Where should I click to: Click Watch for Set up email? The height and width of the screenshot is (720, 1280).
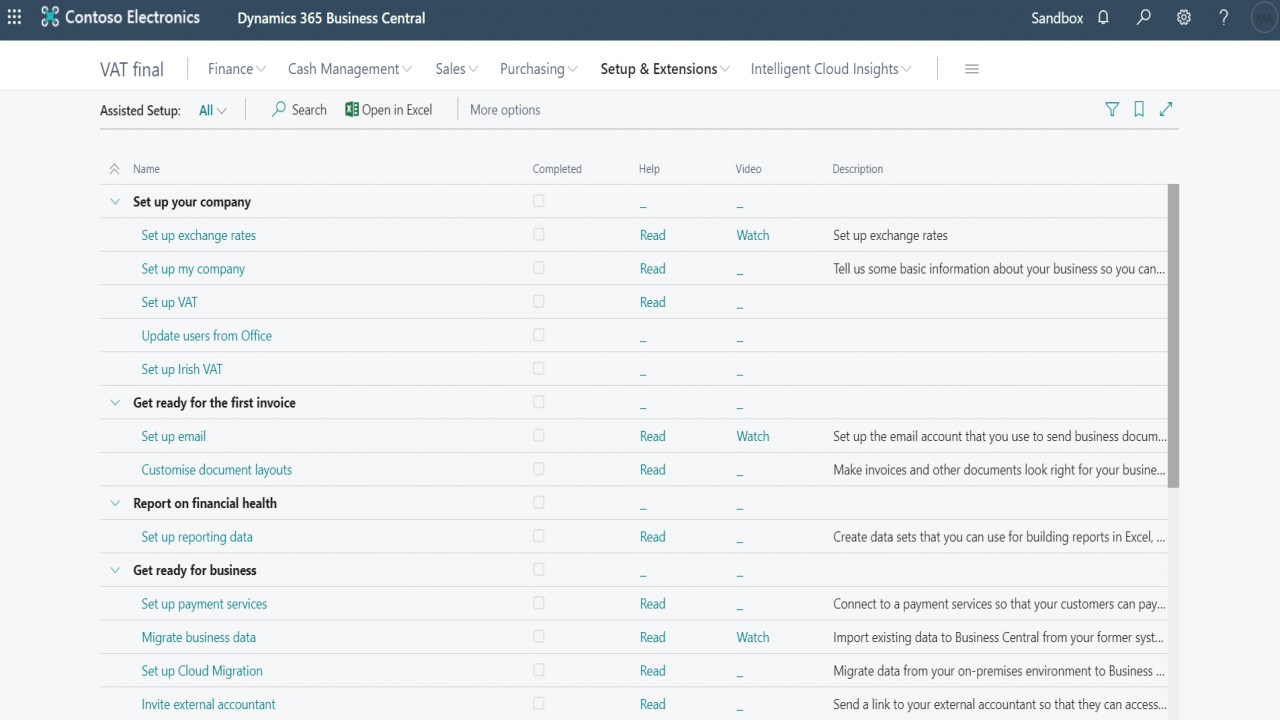tap(753, 436)
